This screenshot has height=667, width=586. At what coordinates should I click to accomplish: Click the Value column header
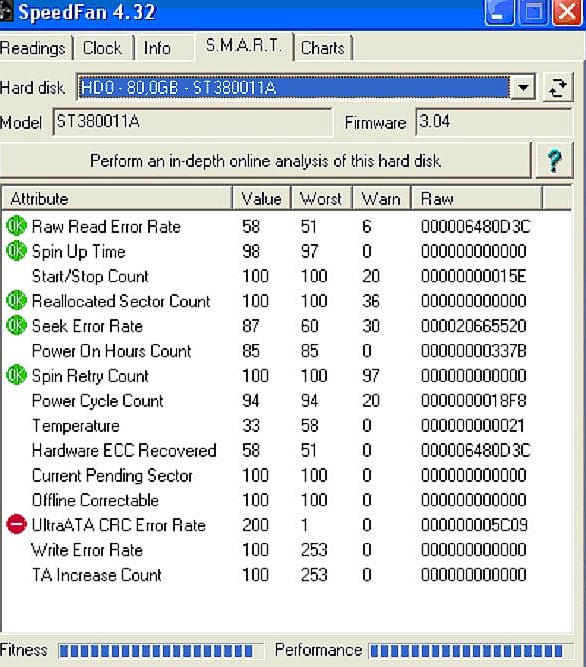[x=262, y=199]
